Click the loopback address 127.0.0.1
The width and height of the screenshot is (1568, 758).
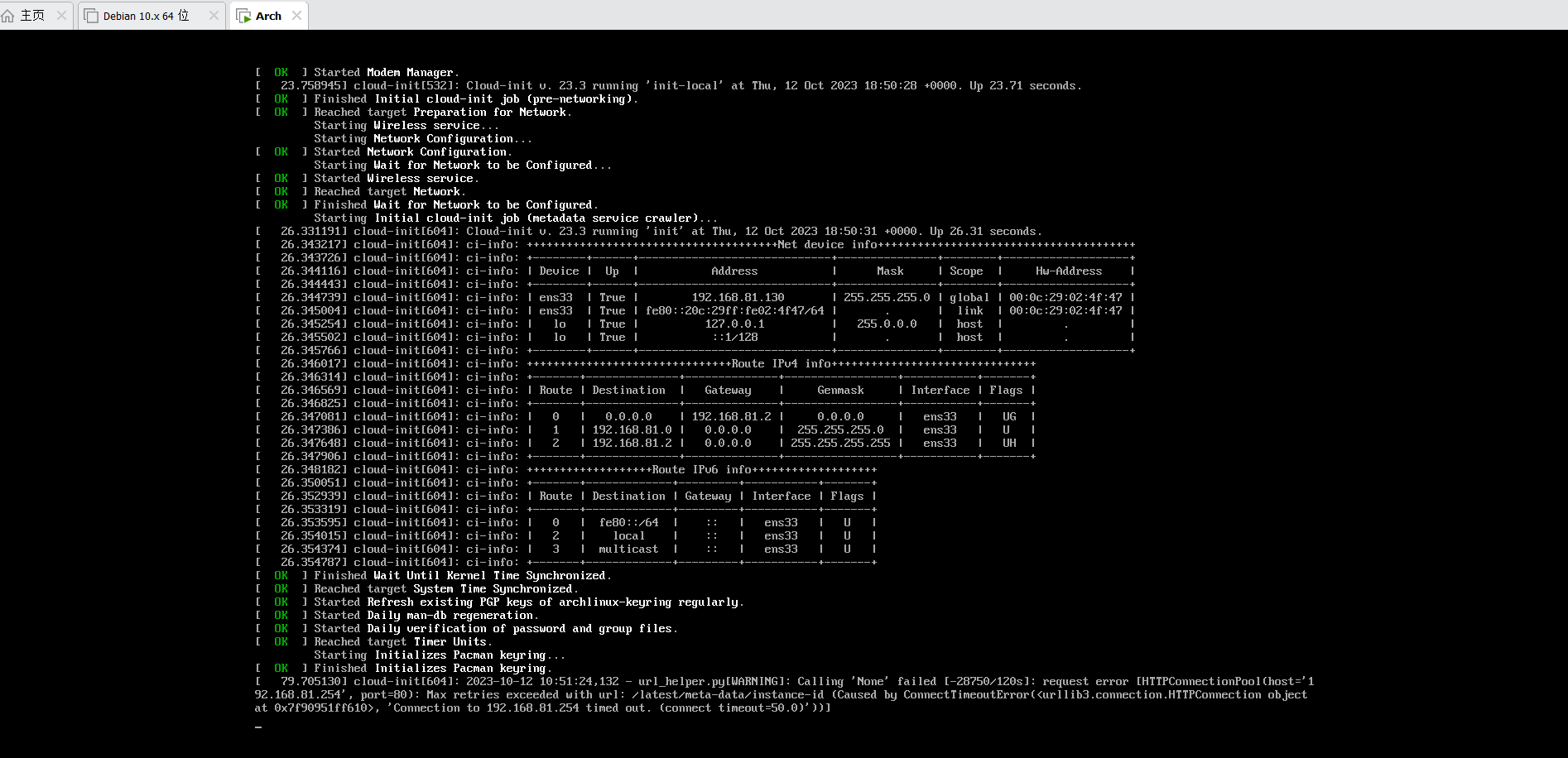pyautogui.click(x=734, y=324)
